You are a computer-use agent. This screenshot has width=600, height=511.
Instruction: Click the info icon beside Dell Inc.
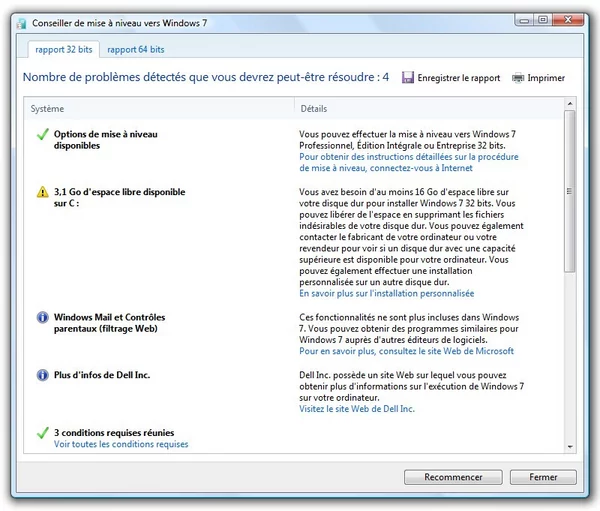point(42,375)
